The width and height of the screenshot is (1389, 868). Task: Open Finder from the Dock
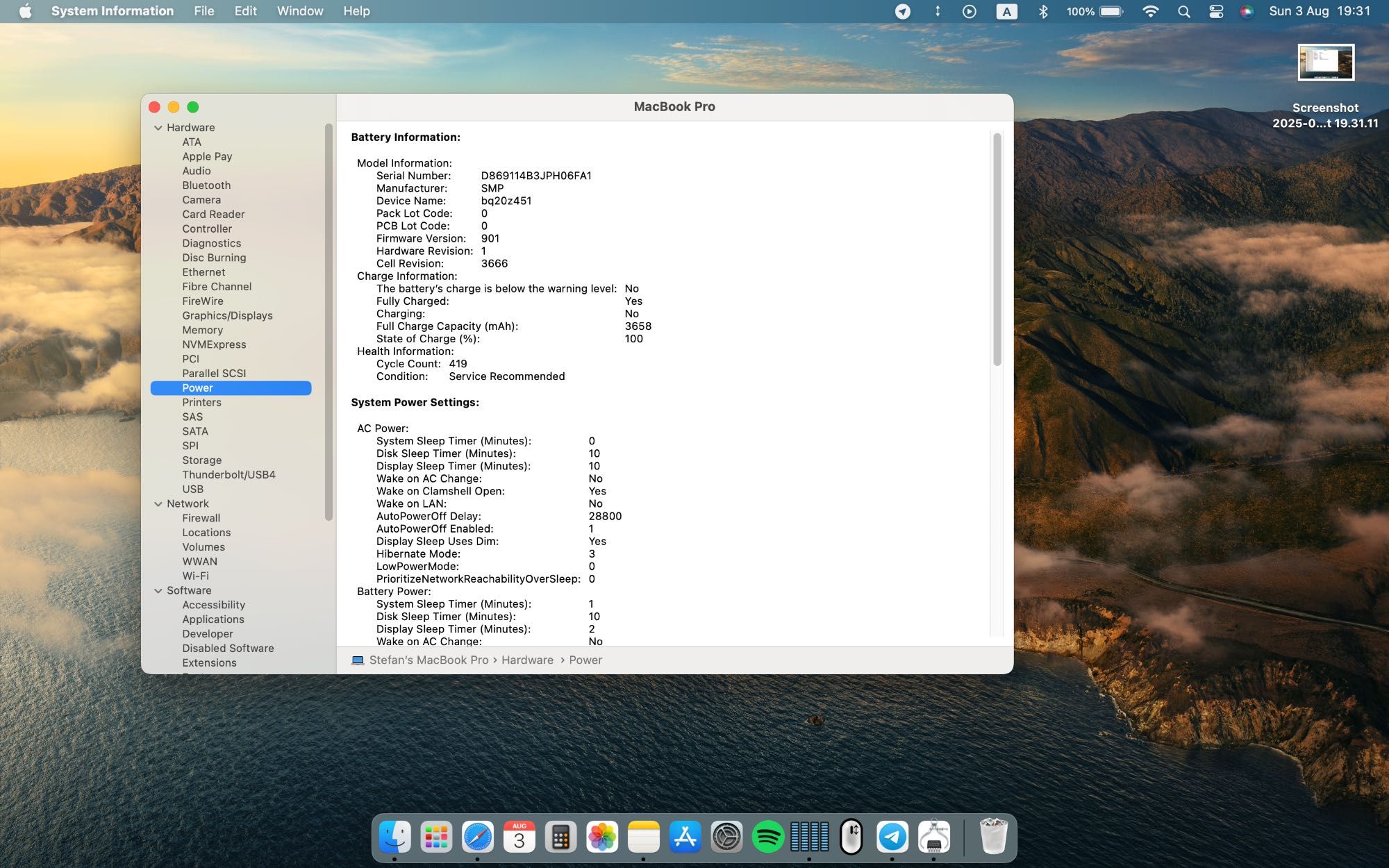tap(394, 837)
